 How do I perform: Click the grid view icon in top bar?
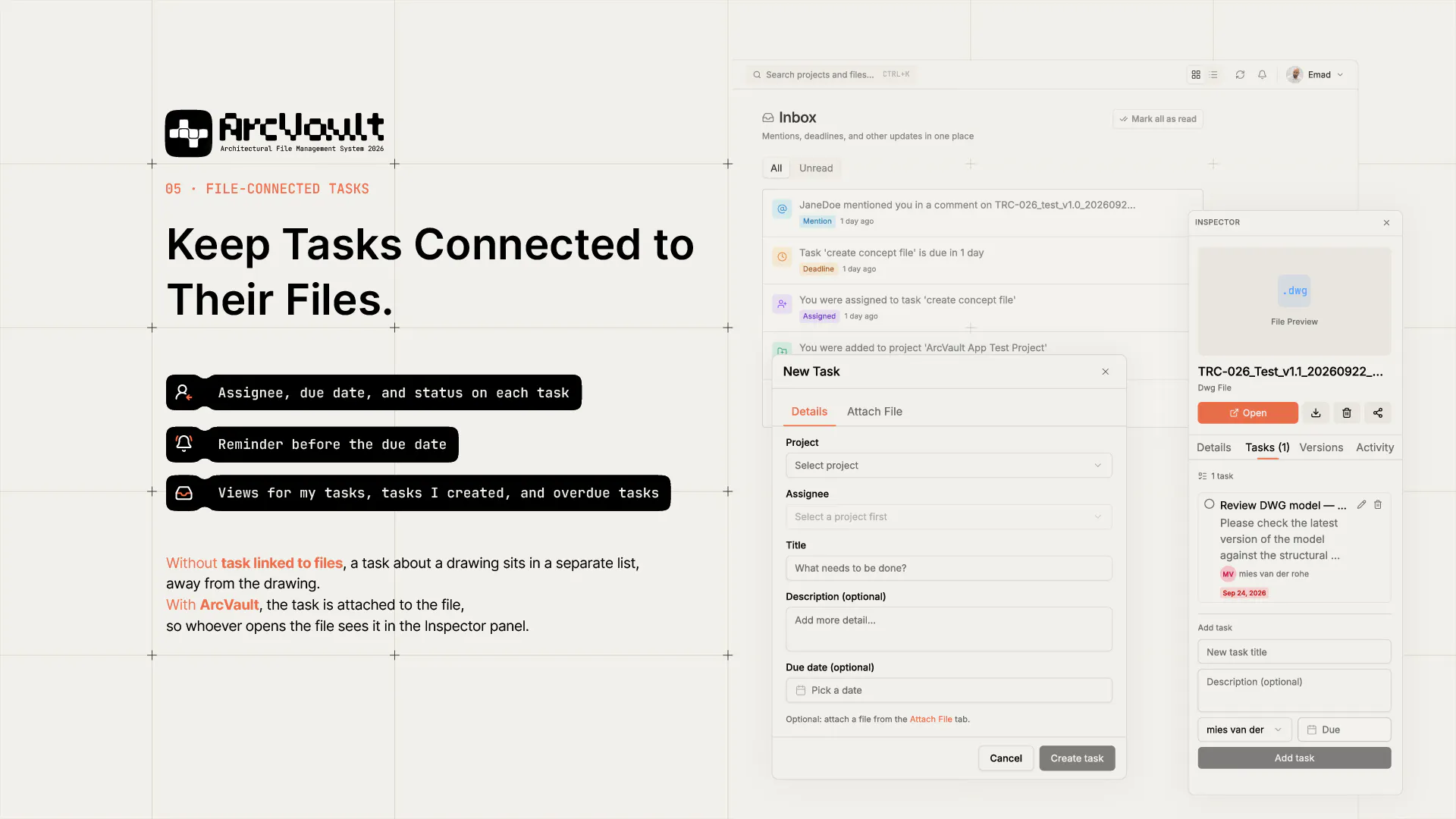tap(1196, 74)
